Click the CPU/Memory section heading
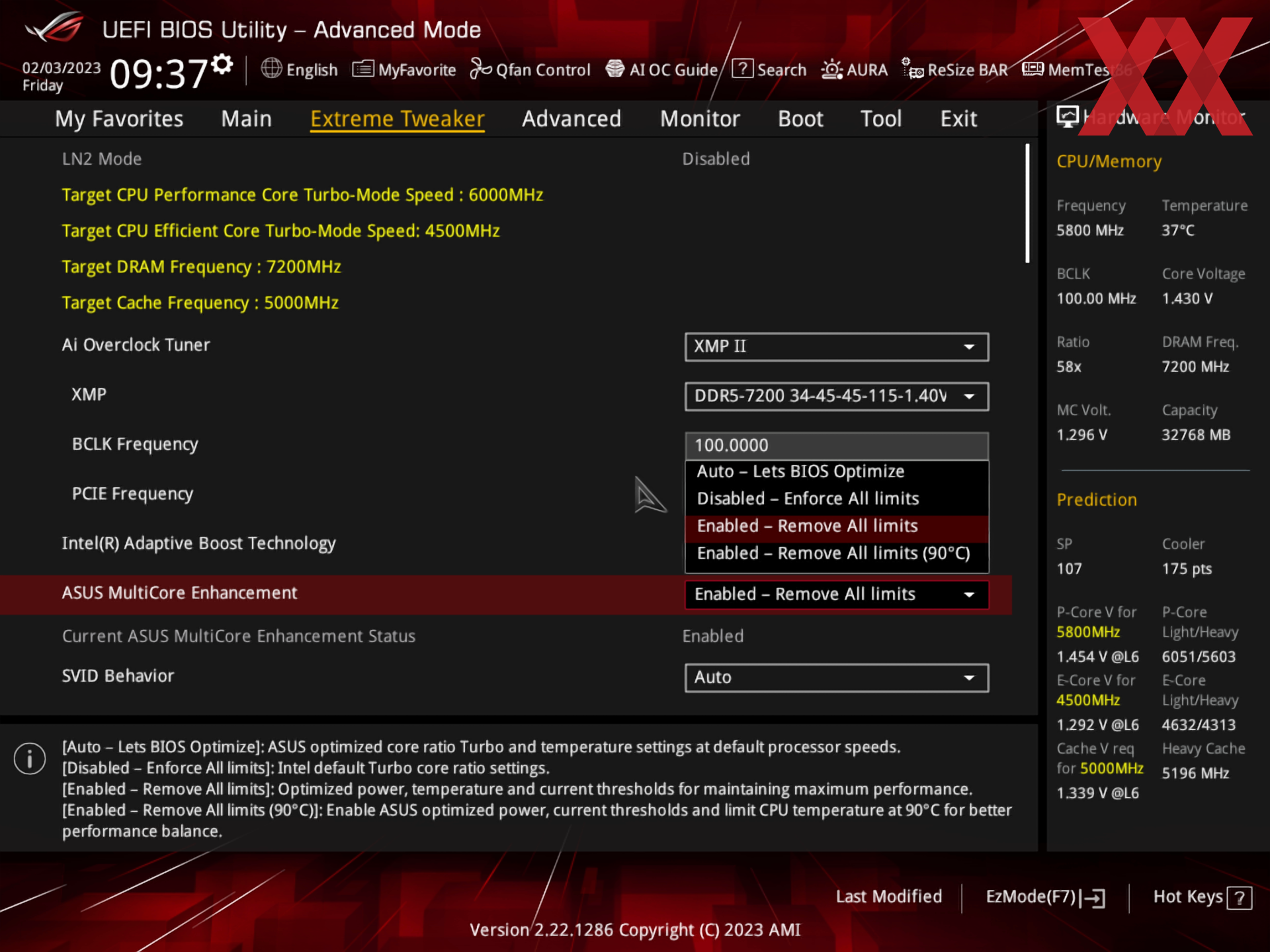 tap(1109, 161)
